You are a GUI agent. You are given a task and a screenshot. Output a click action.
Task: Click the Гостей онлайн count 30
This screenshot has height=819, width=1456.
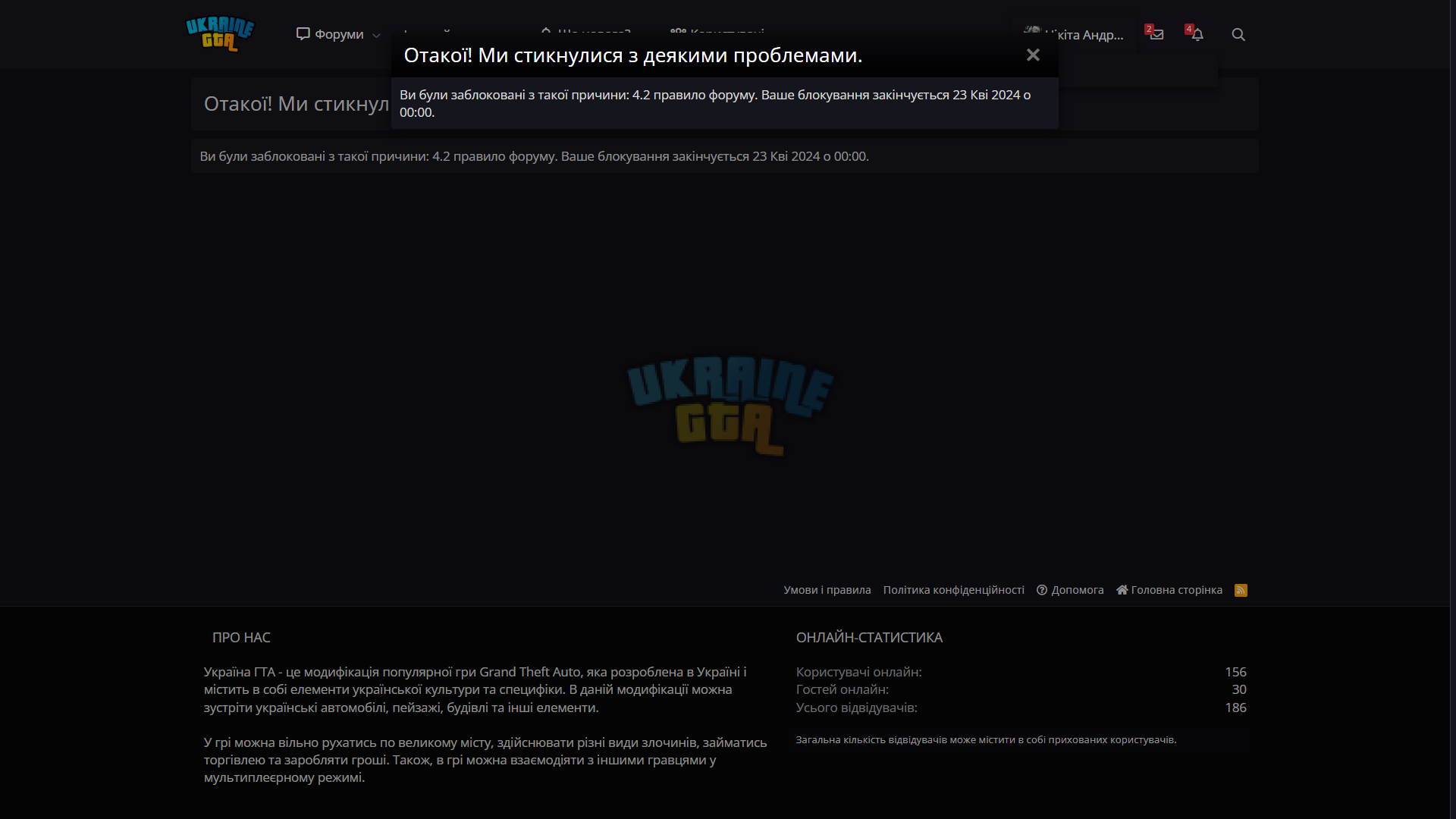pyautogui.click(x=1239, y=689)
